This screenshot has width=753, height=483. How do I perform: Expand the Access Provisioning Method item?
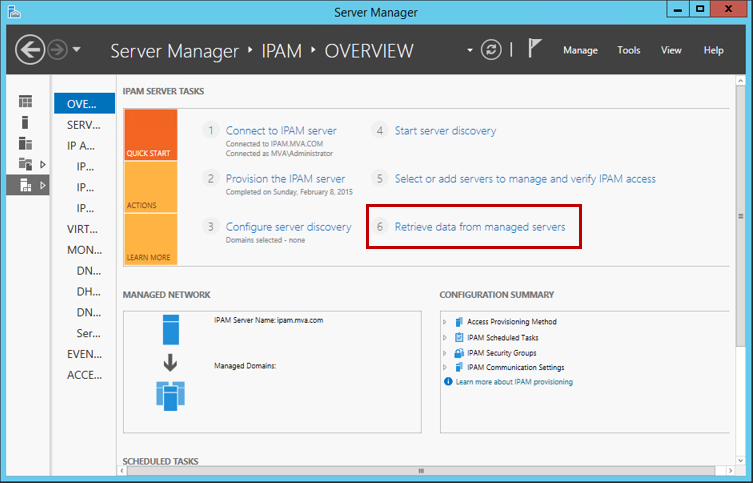[x=445, y=322]
